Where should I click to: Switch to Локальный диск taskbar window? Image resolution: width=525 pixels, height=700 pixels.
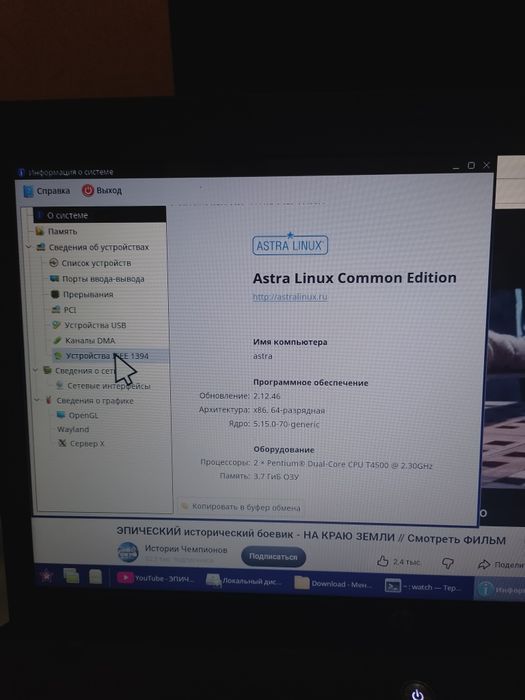tap(244, 581)
